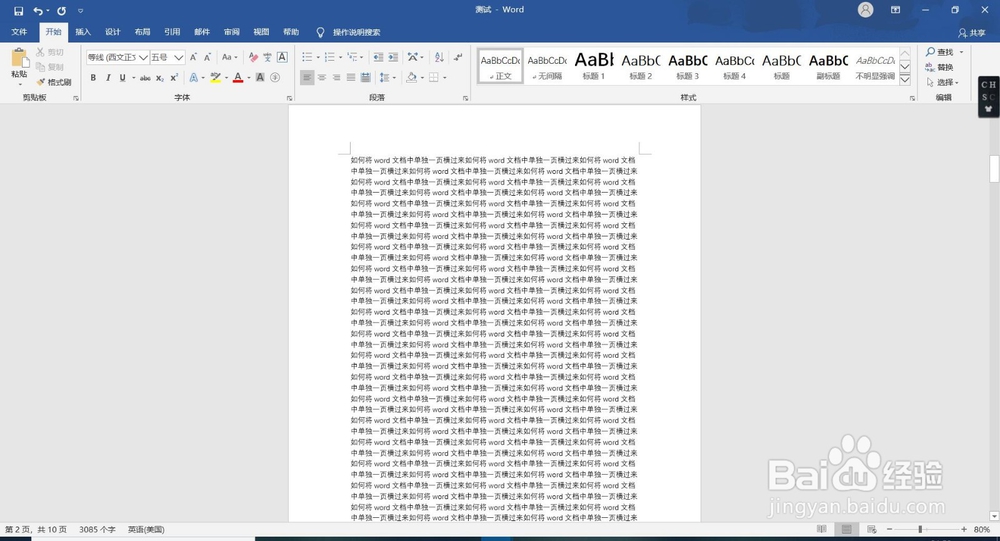This screenshot has height=541, width=1000.
Task: Align text right
Action: [x=336, y=78]
